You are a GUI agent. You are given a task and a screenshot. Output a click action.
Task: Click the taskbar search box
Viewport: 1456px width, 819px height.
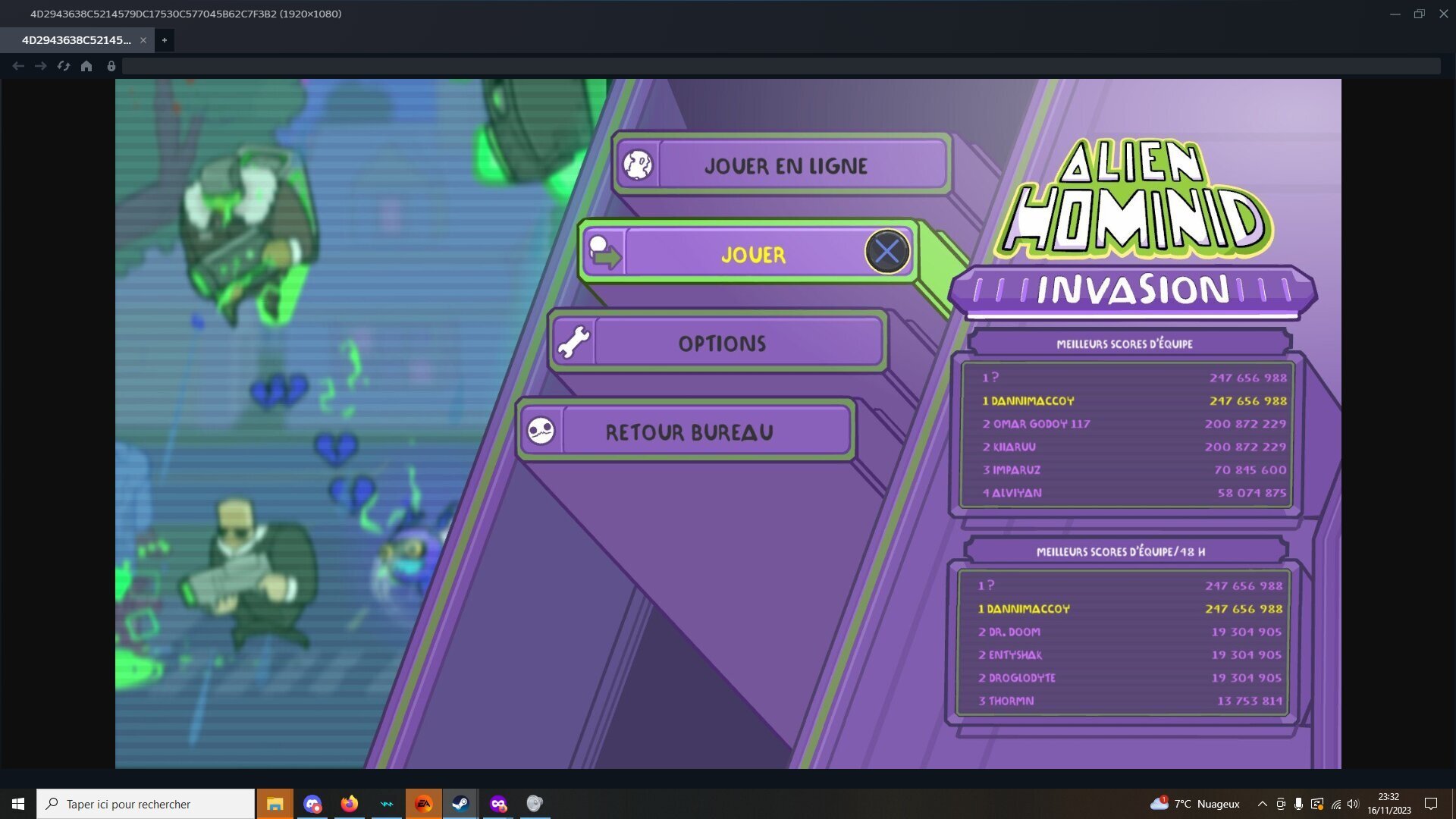point(146,804)
